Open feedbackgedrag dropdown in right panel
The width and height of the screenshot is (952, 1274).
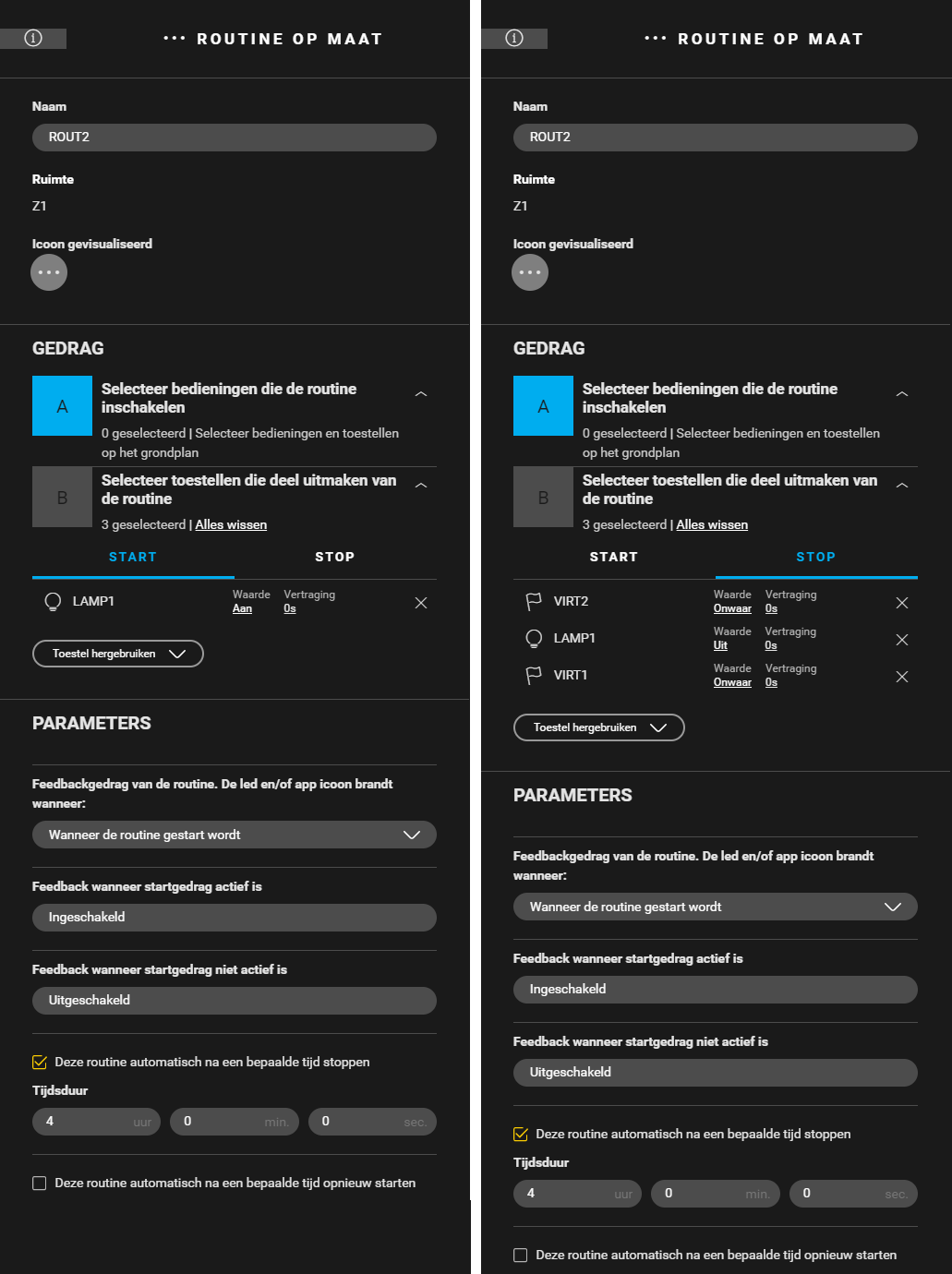[716, 907]
